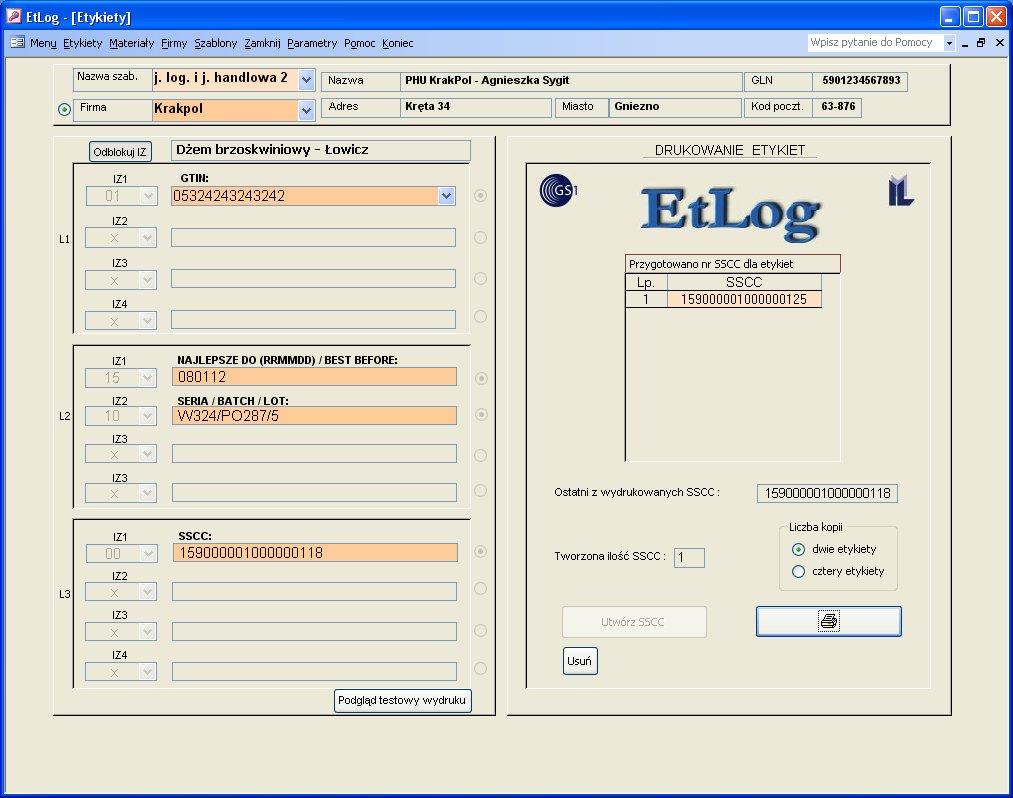Toggle the radio next to the SSCC field
Viewport: 1013px width, 798px height.
coord(481,551)
